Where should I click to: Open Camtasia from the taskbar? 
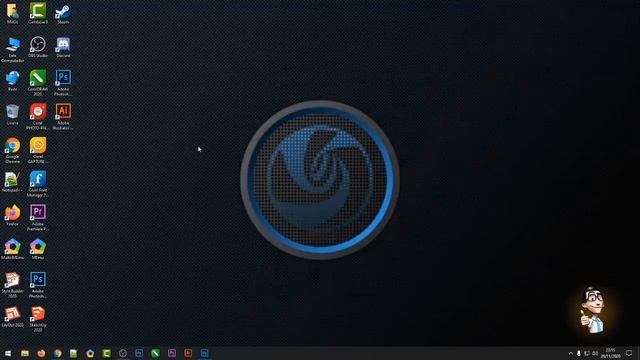click(107, 353)
